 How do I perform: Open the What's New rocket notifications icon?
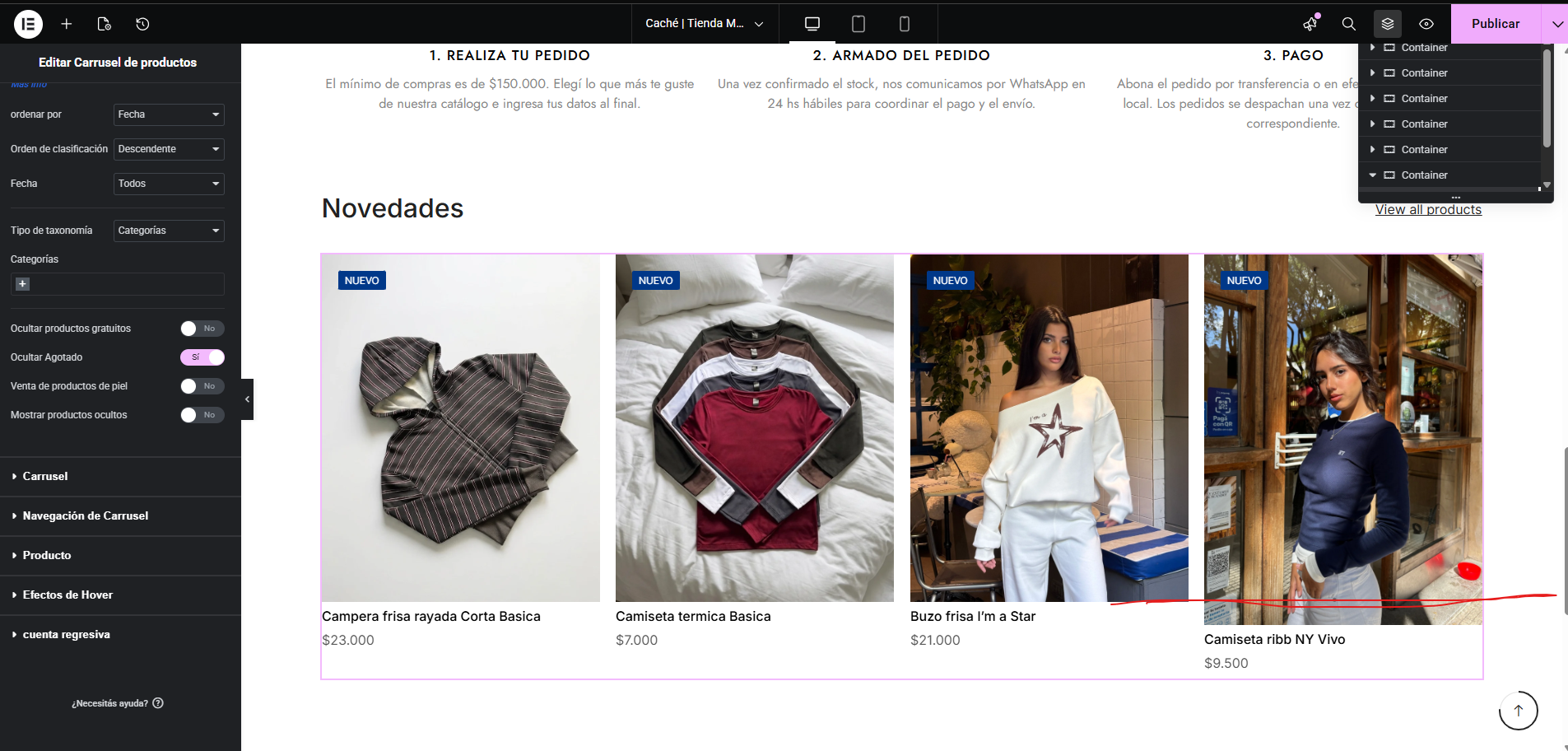1310,24
